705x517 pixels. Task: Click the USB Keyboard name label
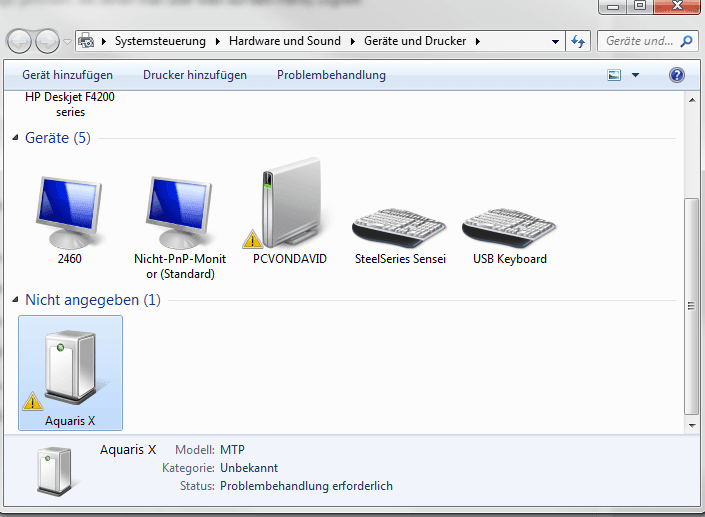509,259
